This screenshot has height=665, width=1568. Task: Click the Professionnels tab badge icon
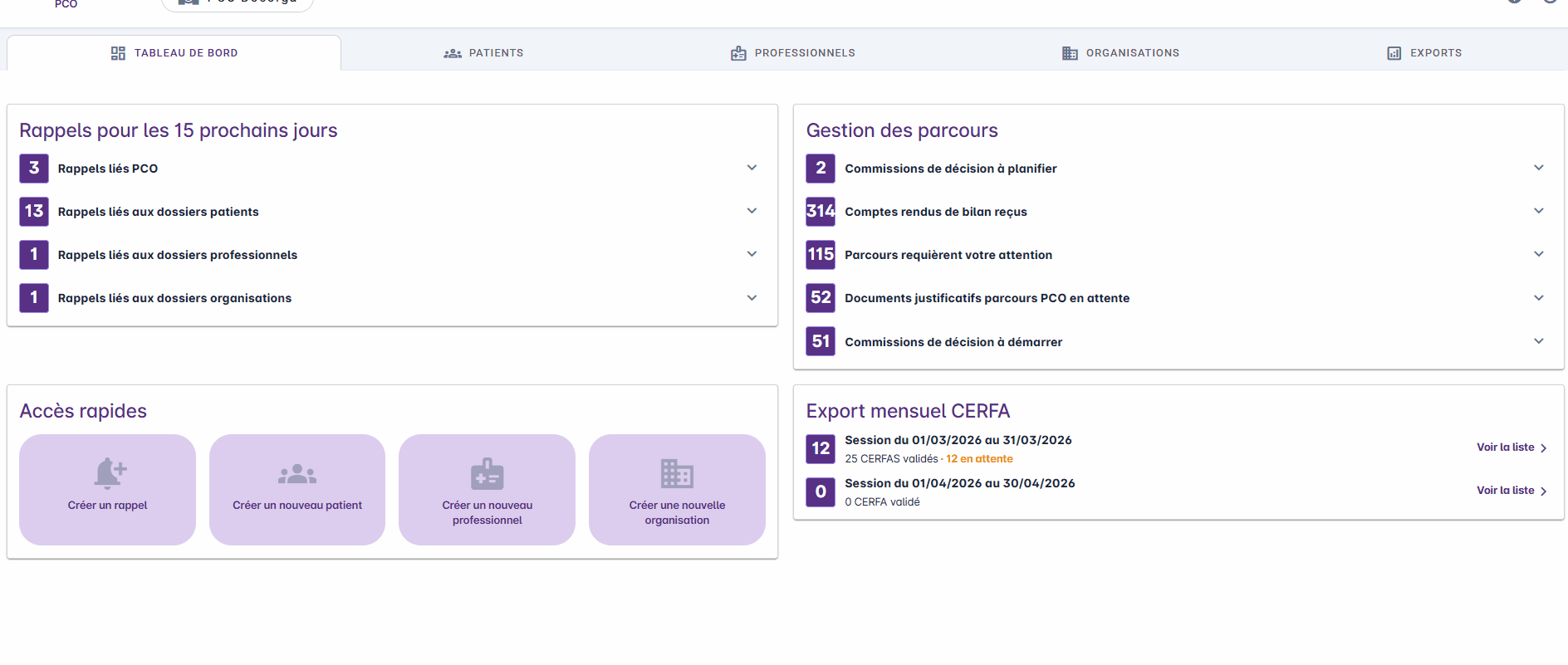pos(738,53)
